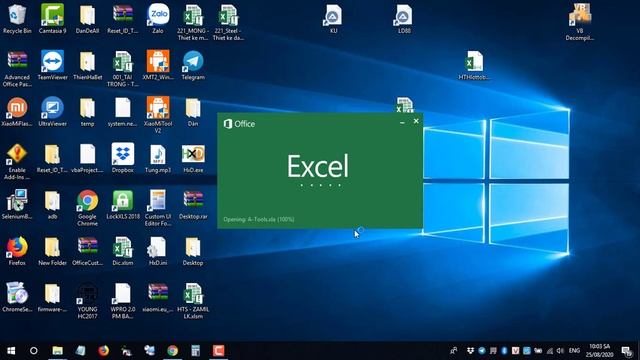This screenshot has height=360, width=640.
Task: Select the firmware- folder icon
Action: (x=52, y=297)
